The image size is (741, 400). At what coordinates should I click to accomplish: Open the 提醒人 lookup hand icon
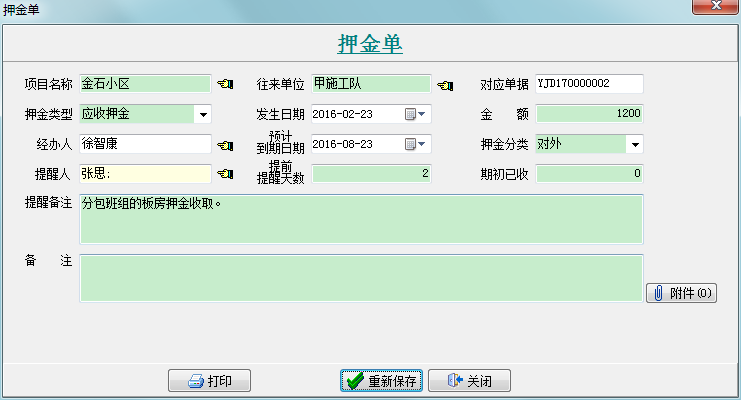coord(225,174)
